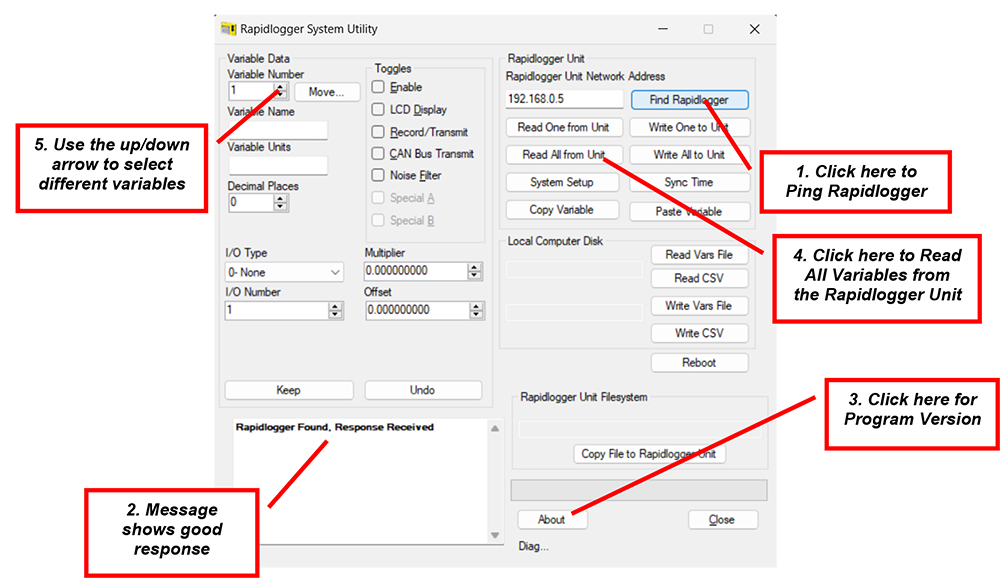
Task: Click 'Rapidlogger Found, Response Received' message
Action: coord(335,427)
